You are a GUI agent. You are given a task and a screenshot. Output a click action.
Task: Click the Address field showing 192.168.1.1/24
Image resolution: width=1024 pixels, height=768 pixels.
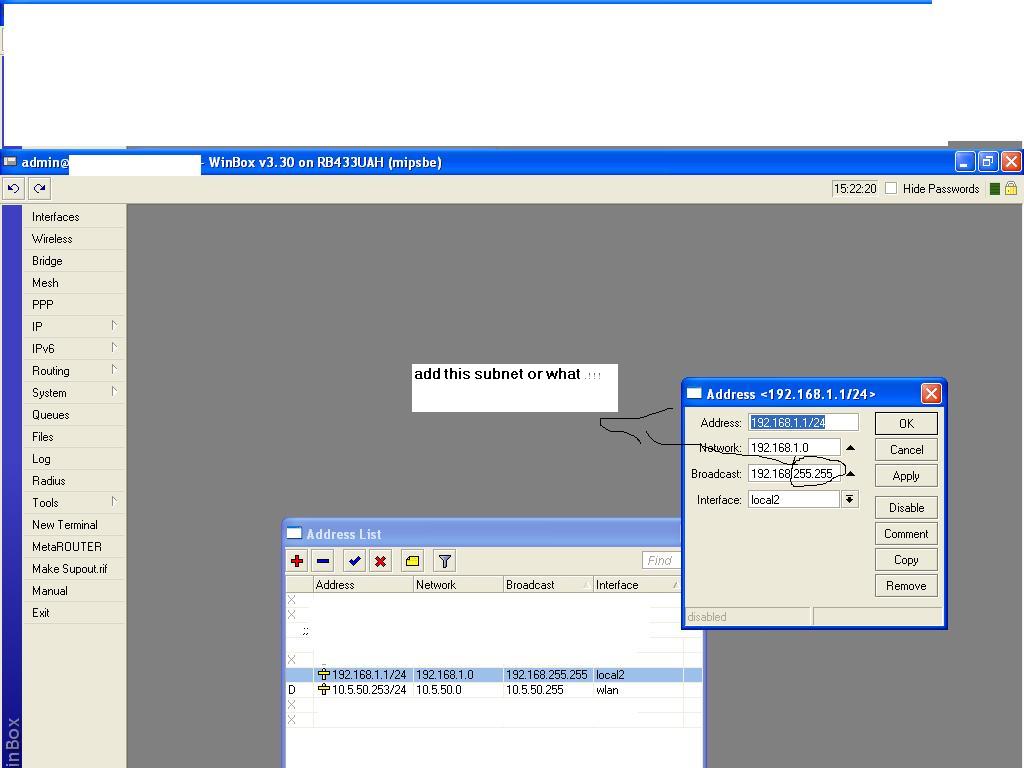[803, 423]
